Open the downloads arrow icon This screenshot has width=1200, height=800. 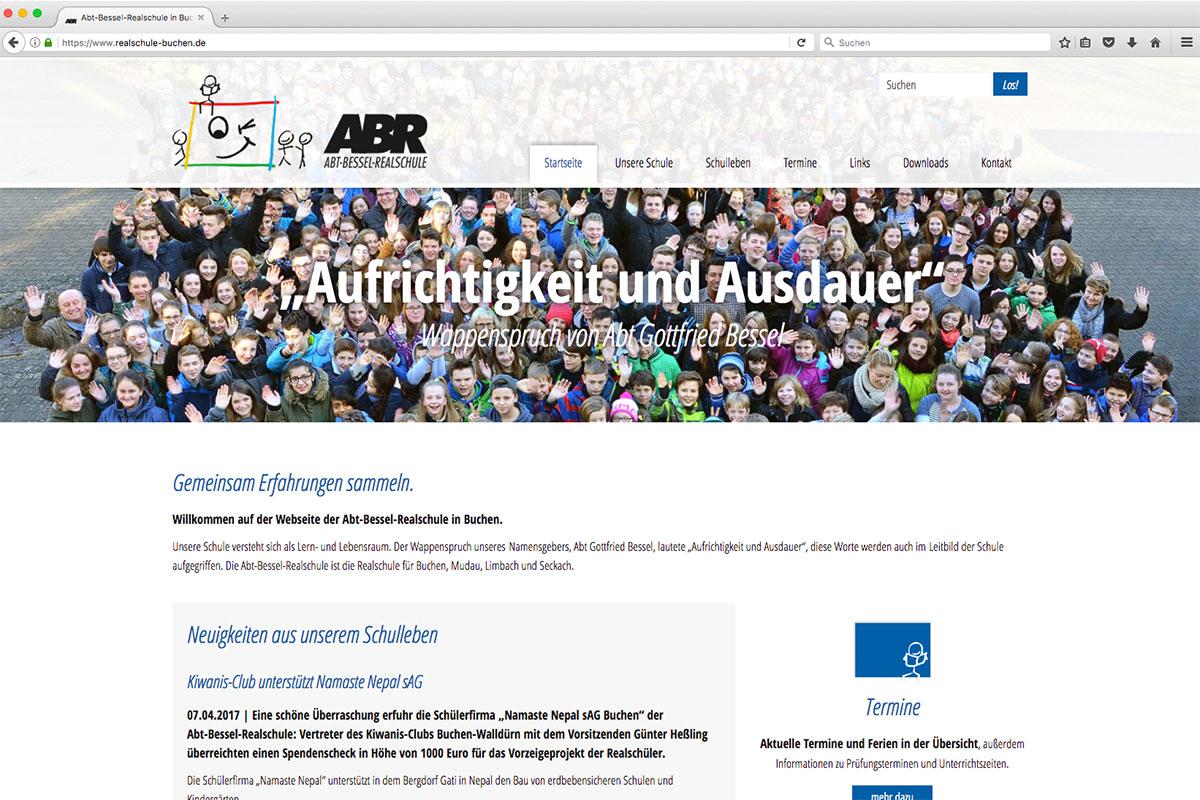pos(1132,43)
